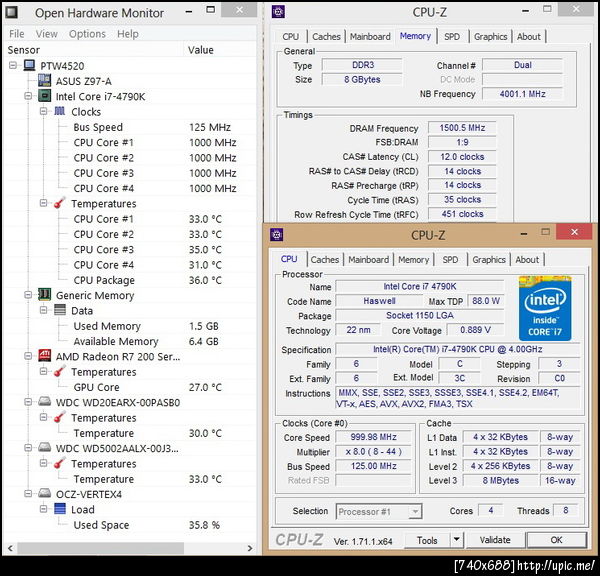The image size is (600, 576).
Task: Select the Bus Speed sensor row
Action: point(130,127)
